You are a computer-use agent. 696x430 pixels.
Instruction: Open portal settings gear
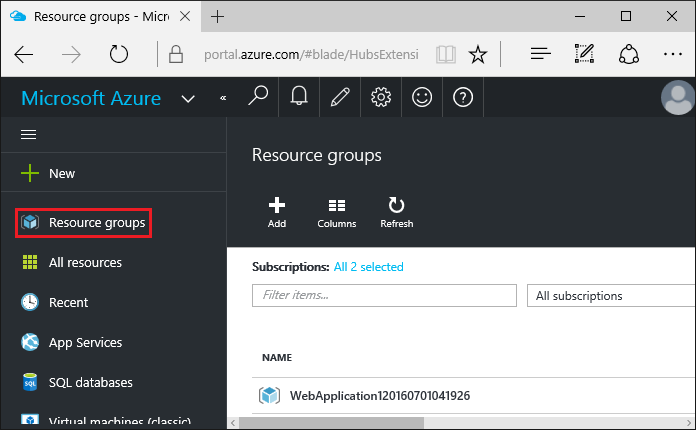381,97
